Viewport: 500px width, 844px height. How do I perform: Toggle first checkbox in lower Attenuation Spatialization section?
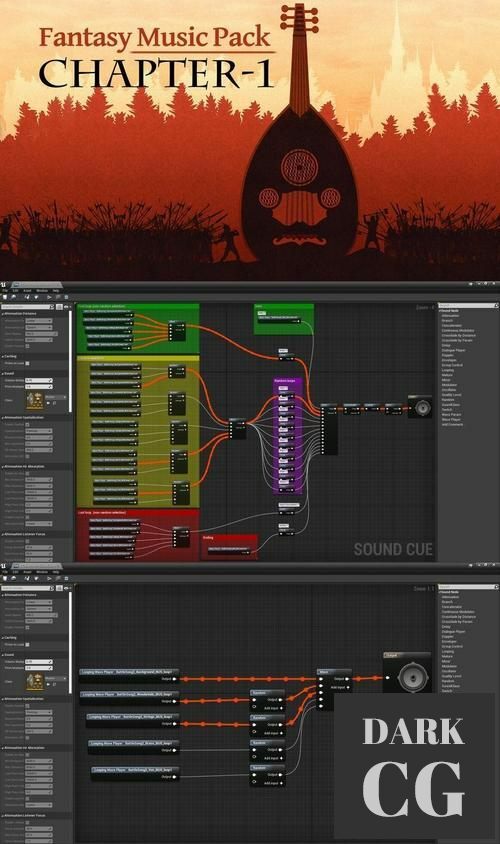click(27, 706)
